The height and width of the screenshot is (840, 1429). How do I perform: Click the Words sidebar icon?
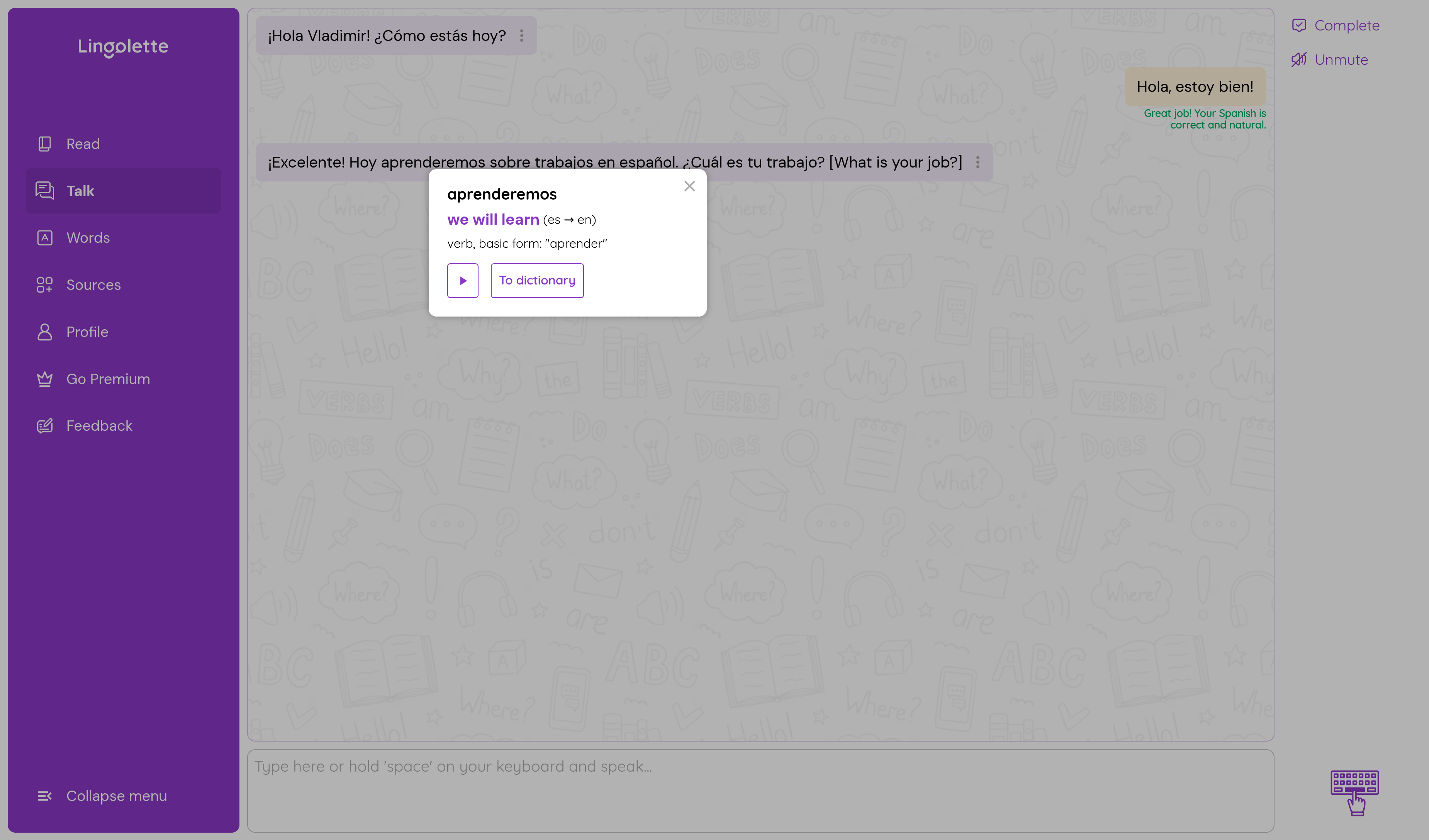coord(44,237)
